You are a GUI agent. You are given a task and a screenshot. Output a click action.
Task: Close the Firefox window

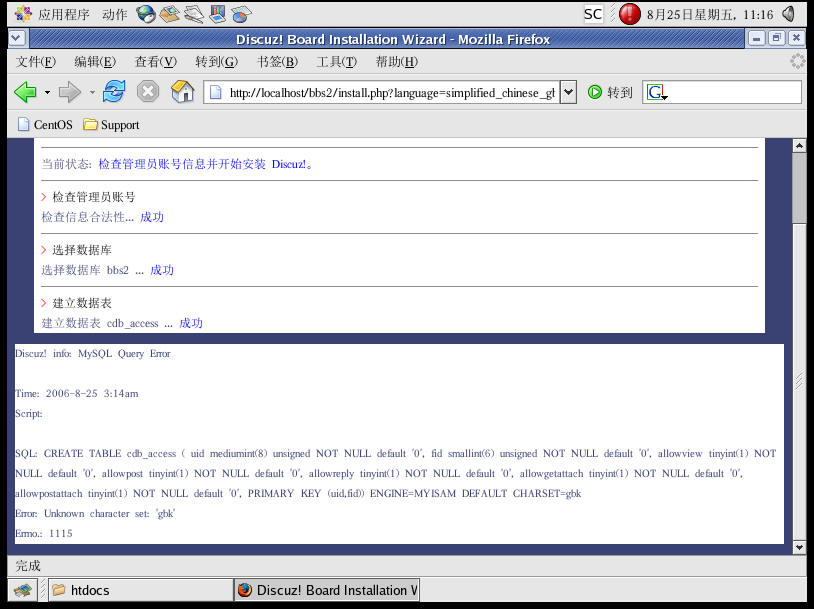point(796,38)
